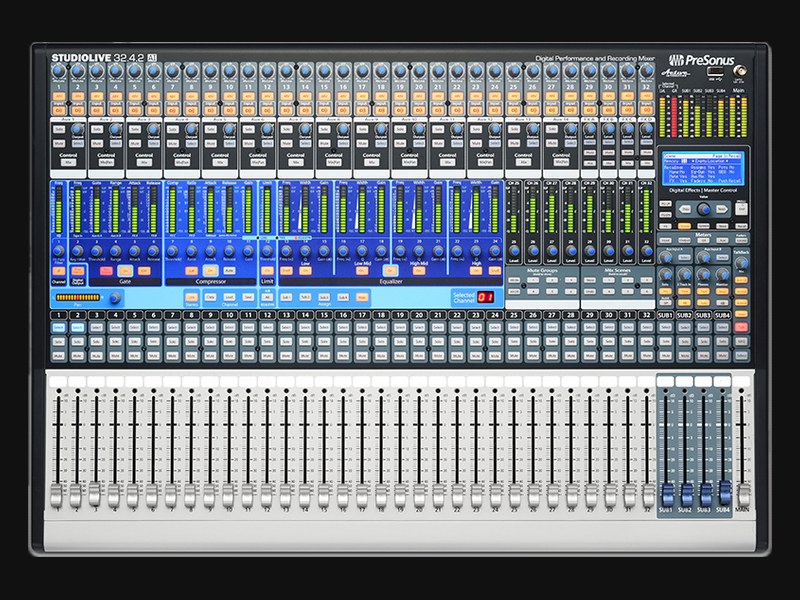Enable 48V phantom power on channel 12

(267, 96)
